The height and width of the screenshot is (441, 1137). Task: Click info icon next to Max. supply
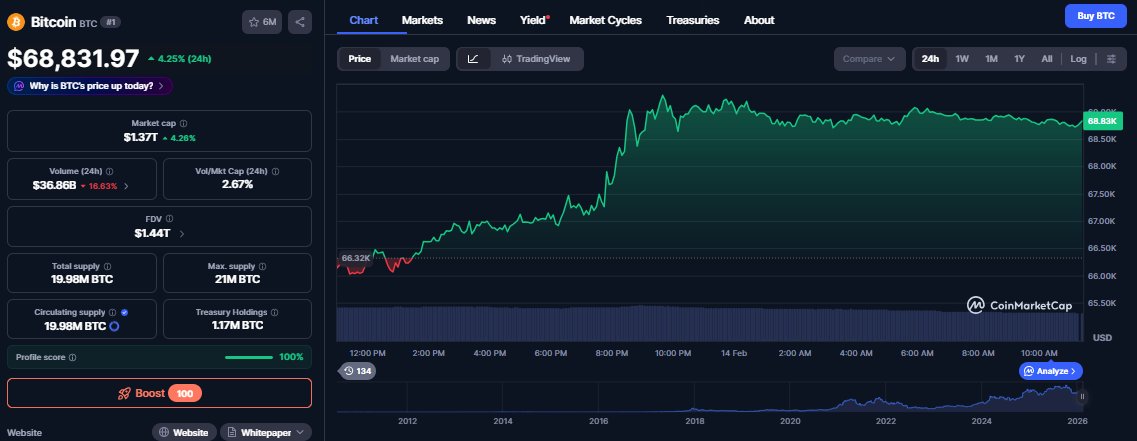point(262,267)
